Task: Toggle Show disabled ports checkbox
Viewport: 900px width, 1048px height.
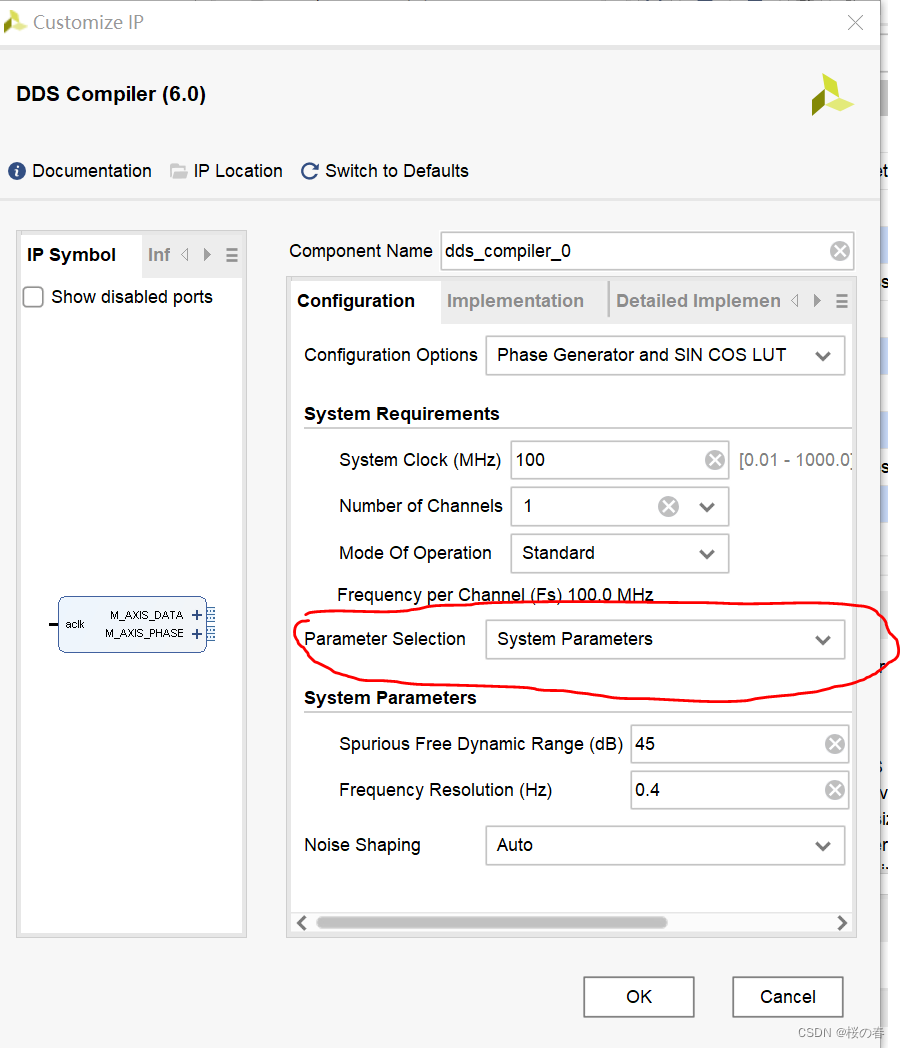Action: (33, 297)
